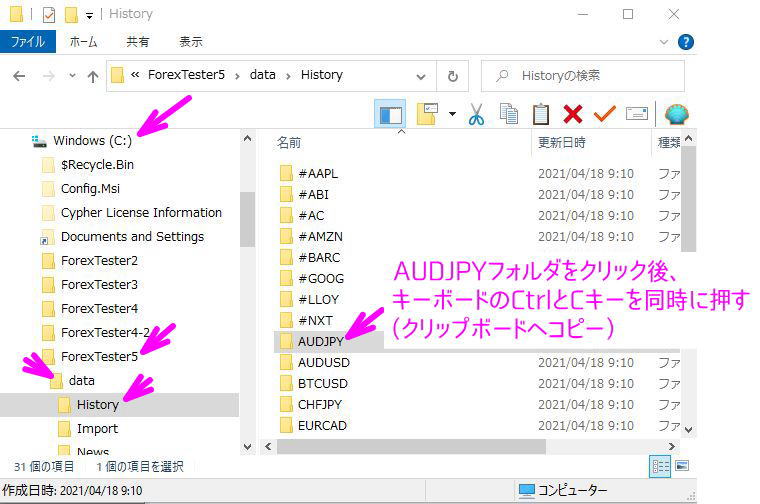
Task: Expand the ribbon with the chevron
Action: [664, 42]
